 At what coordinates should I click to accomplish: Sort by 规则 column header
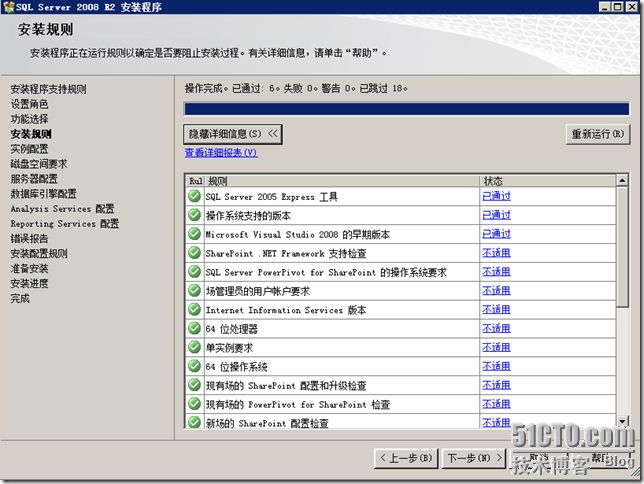click(x=342, y=181)
